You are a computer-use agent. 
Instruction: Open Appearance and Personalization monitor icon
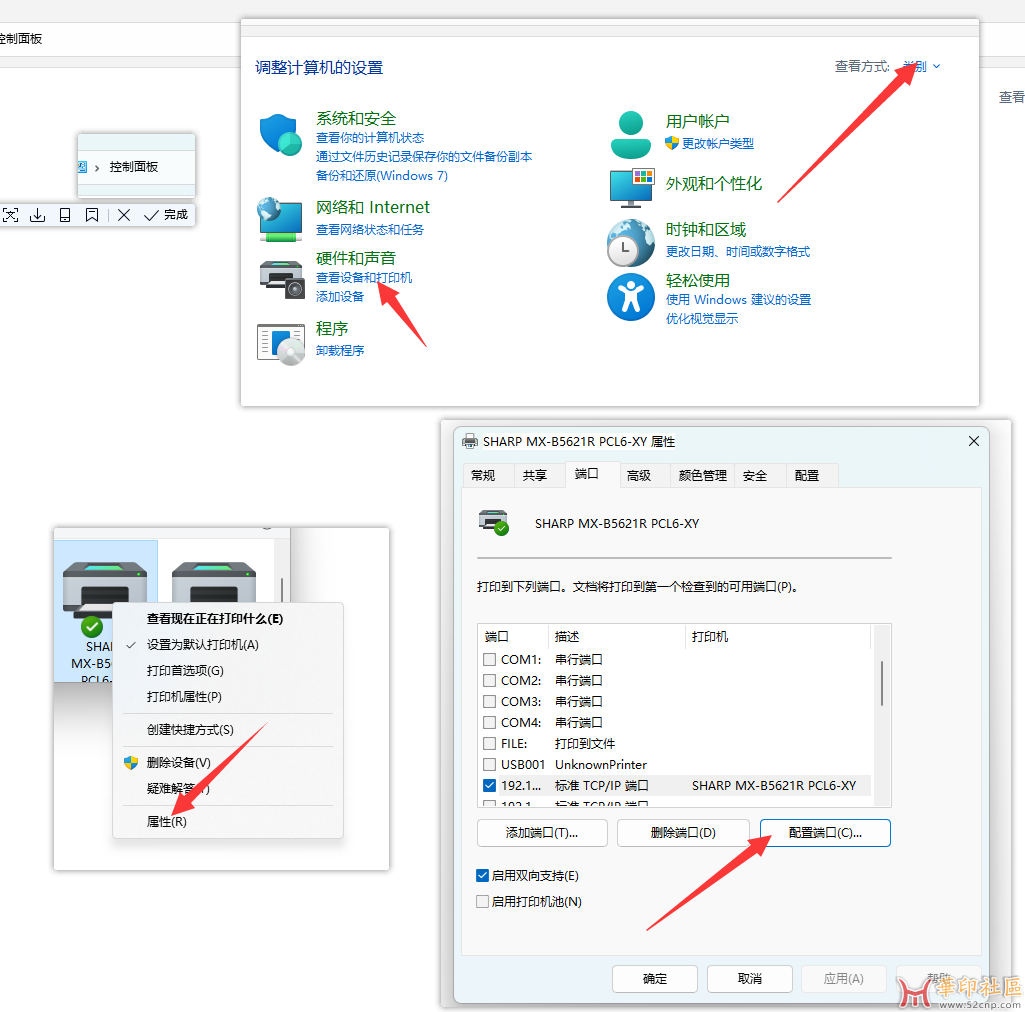pyautogui.click(x=631, y=188)
